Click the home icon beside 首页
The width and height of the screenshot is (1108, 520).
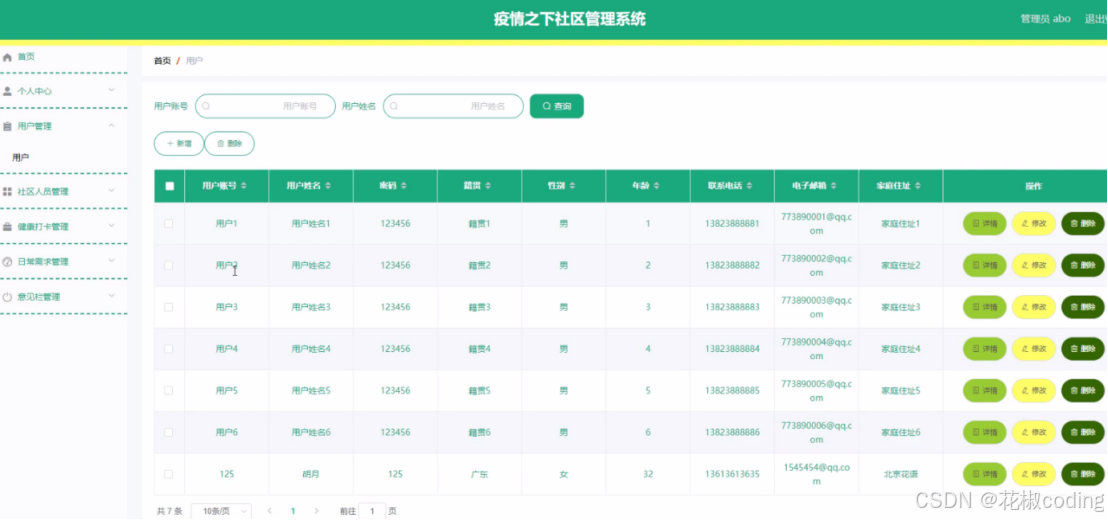tap(8, 57)
